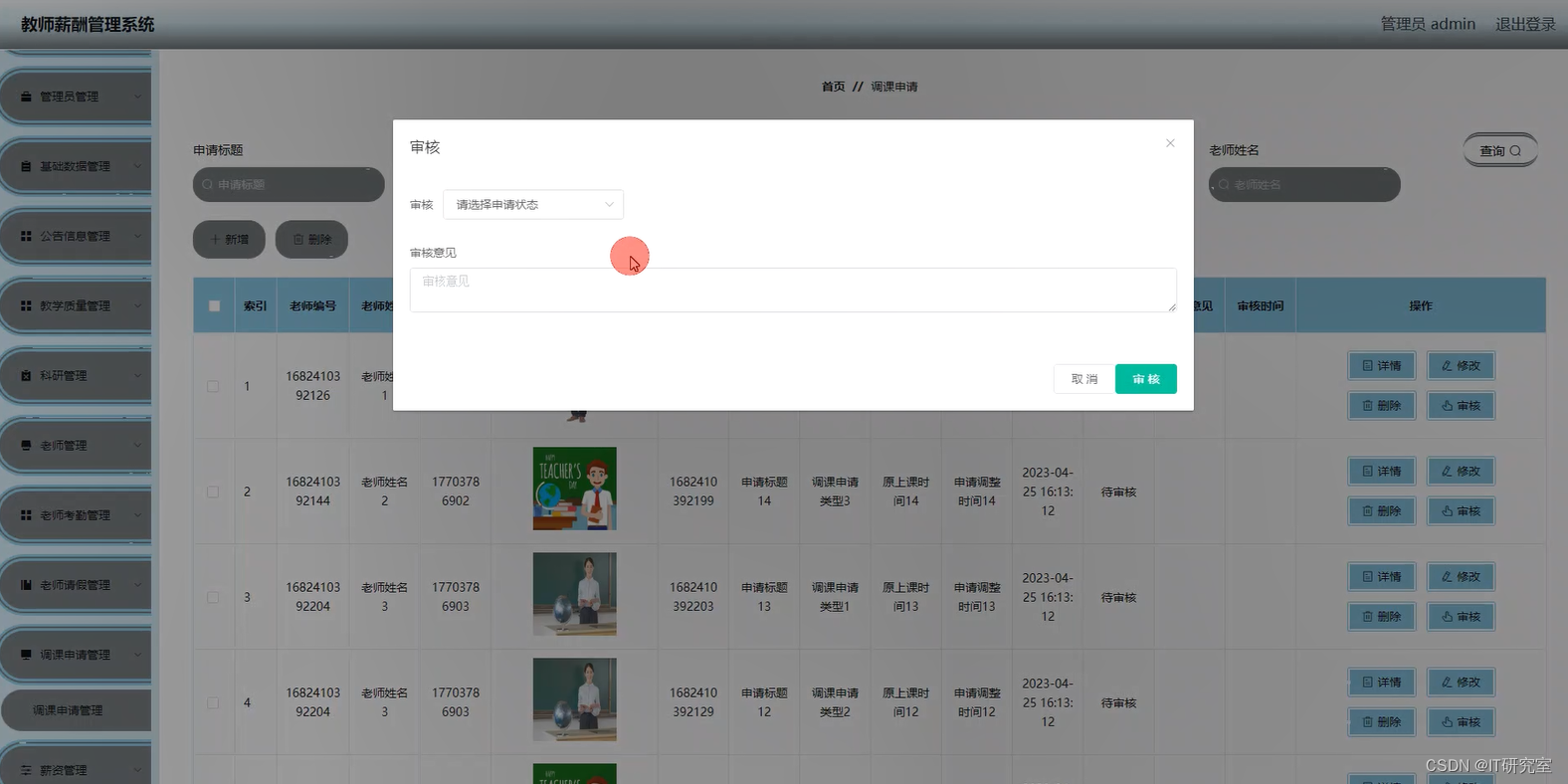The width and height of the screenshot is (1568, 784).
Task: Click the 调课申请类型3 cell
Action: [835, 491]
